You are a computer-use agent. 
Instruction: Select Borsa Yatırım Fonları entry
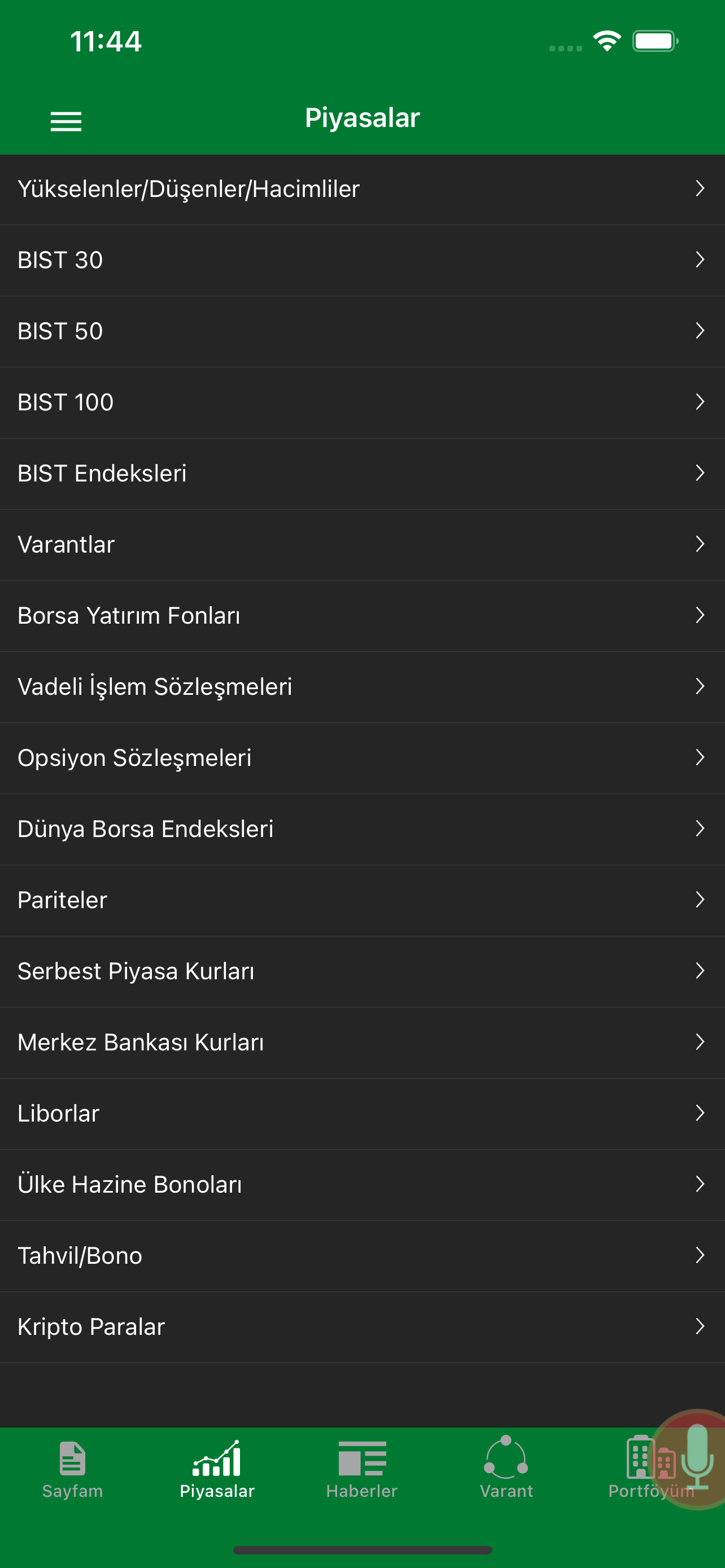(x=362, y=616)
